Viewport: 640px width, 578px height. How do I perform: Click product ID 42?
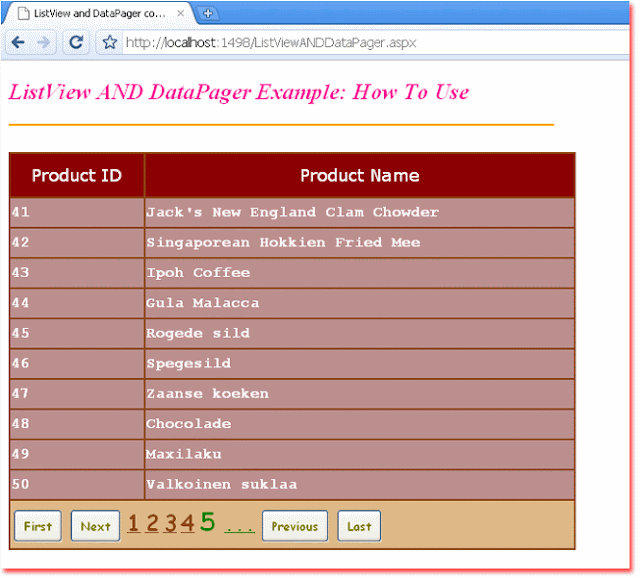(77, 242)
